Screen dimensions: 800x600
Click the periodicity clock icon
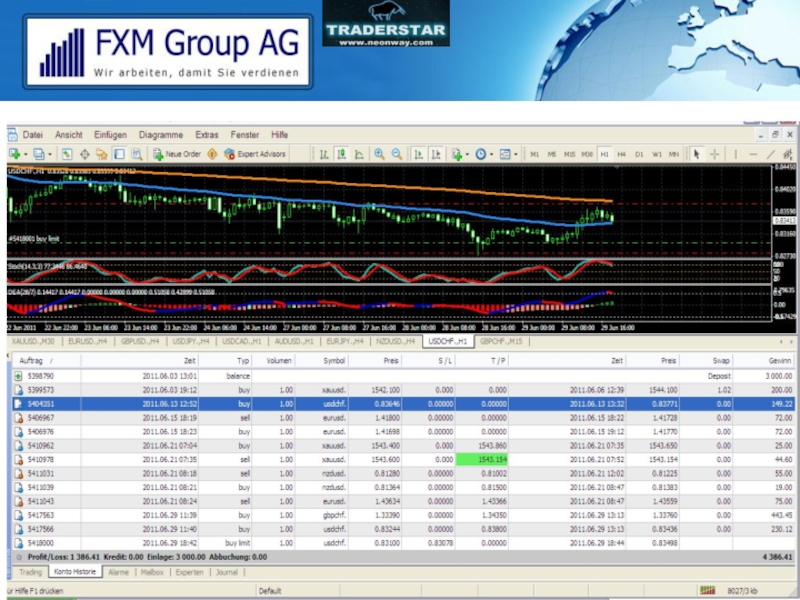481,154
